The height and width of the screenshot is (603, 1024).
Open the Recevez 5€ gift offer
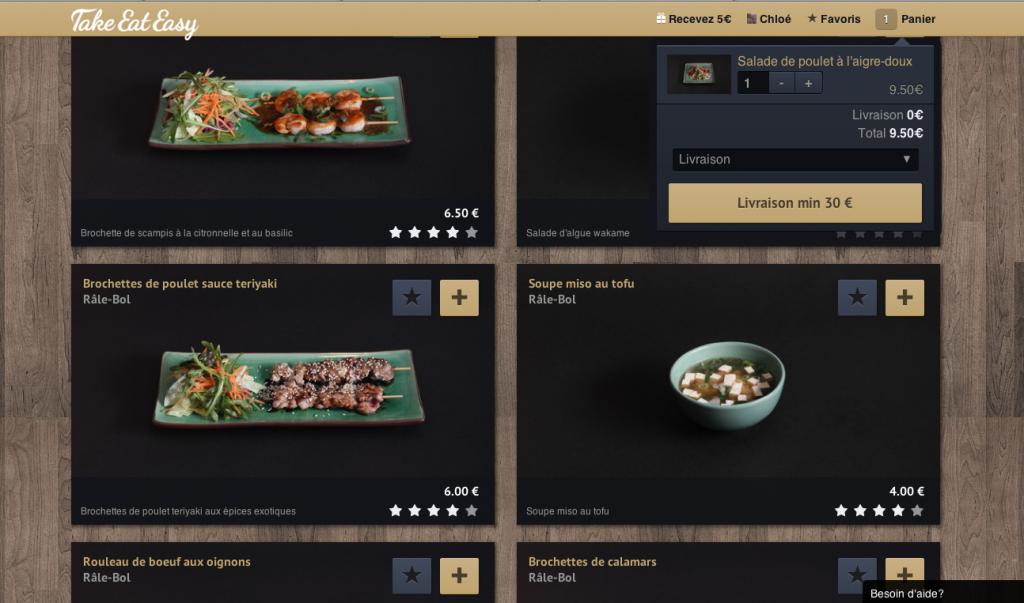694,19
